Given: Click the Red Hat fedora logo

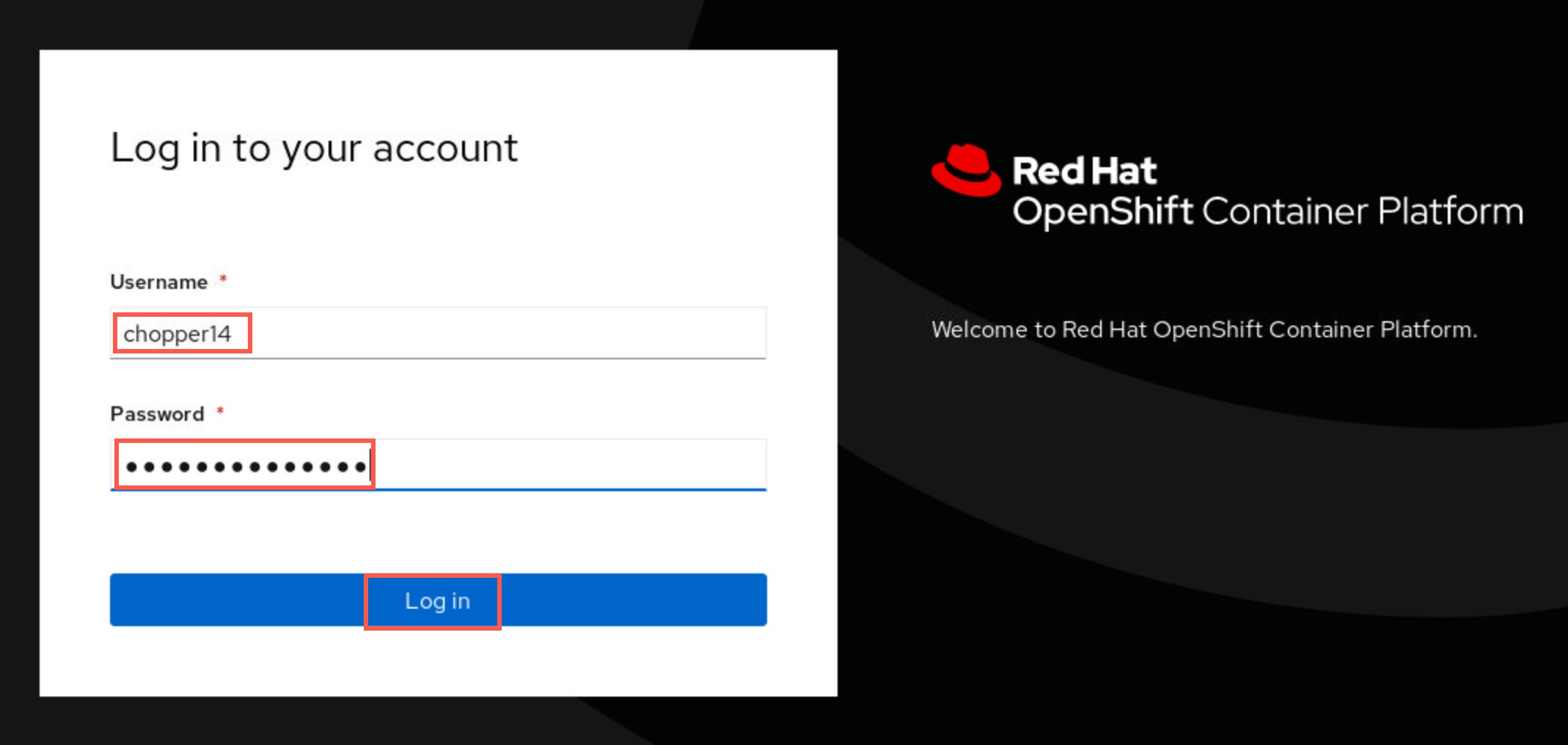Looking at the screenshot, I should 966,170.
